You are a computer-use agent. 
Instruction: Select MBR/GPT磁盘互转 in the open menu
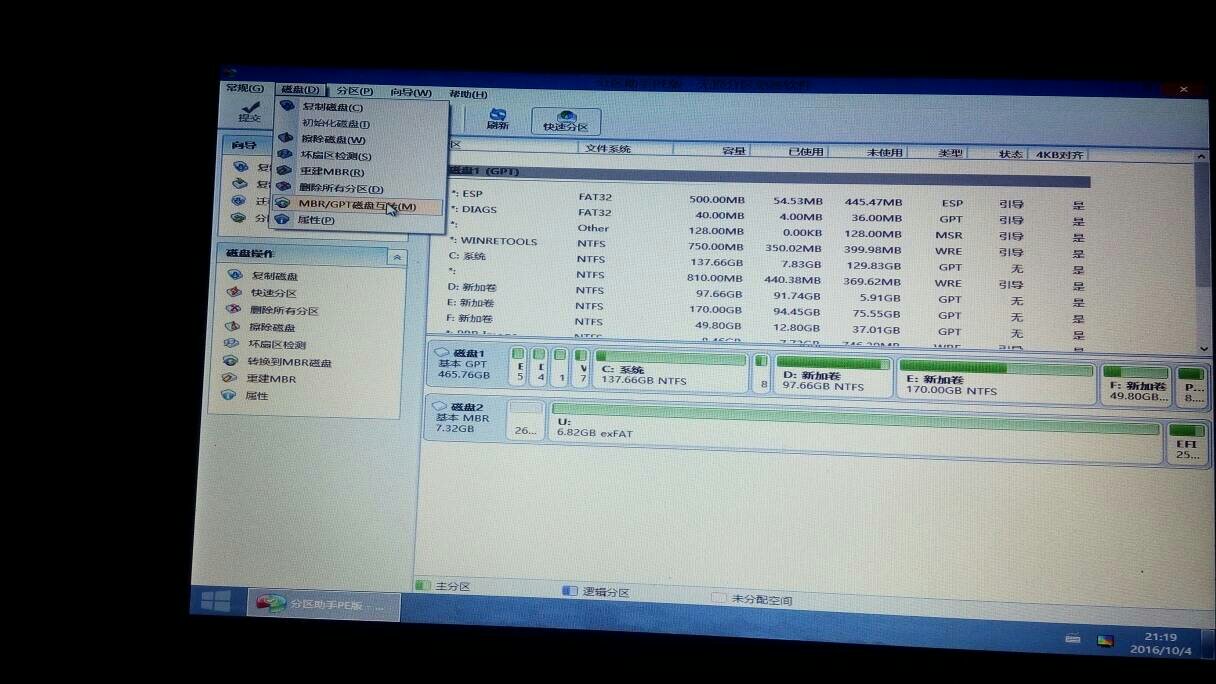click(x=345, y=203)
